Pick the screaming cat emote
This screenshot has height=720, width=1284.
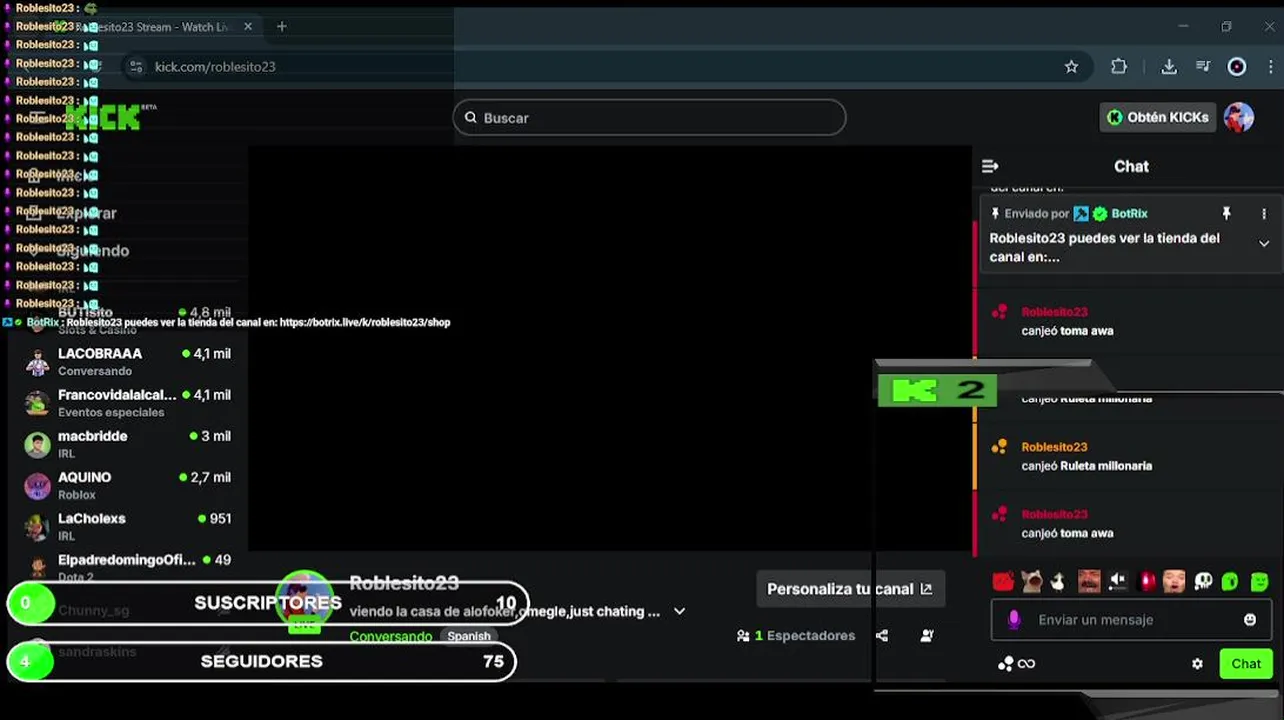point(1031,581)
